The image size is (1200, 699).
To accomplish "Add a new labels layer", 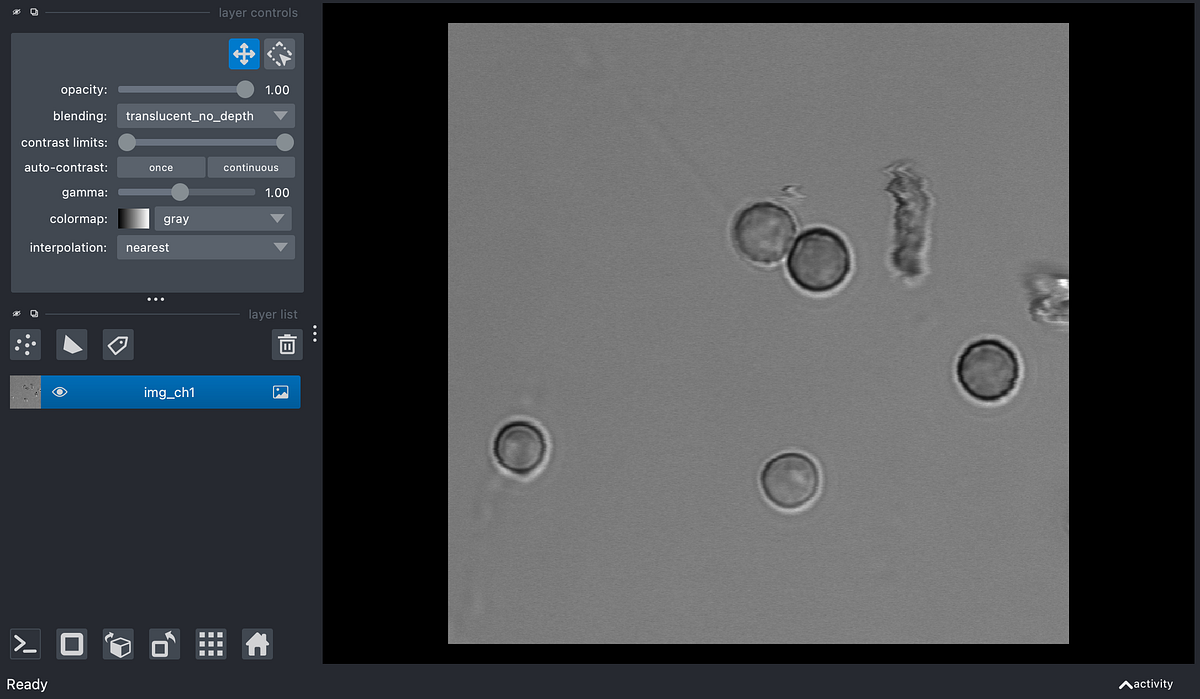I will point(117,344).
